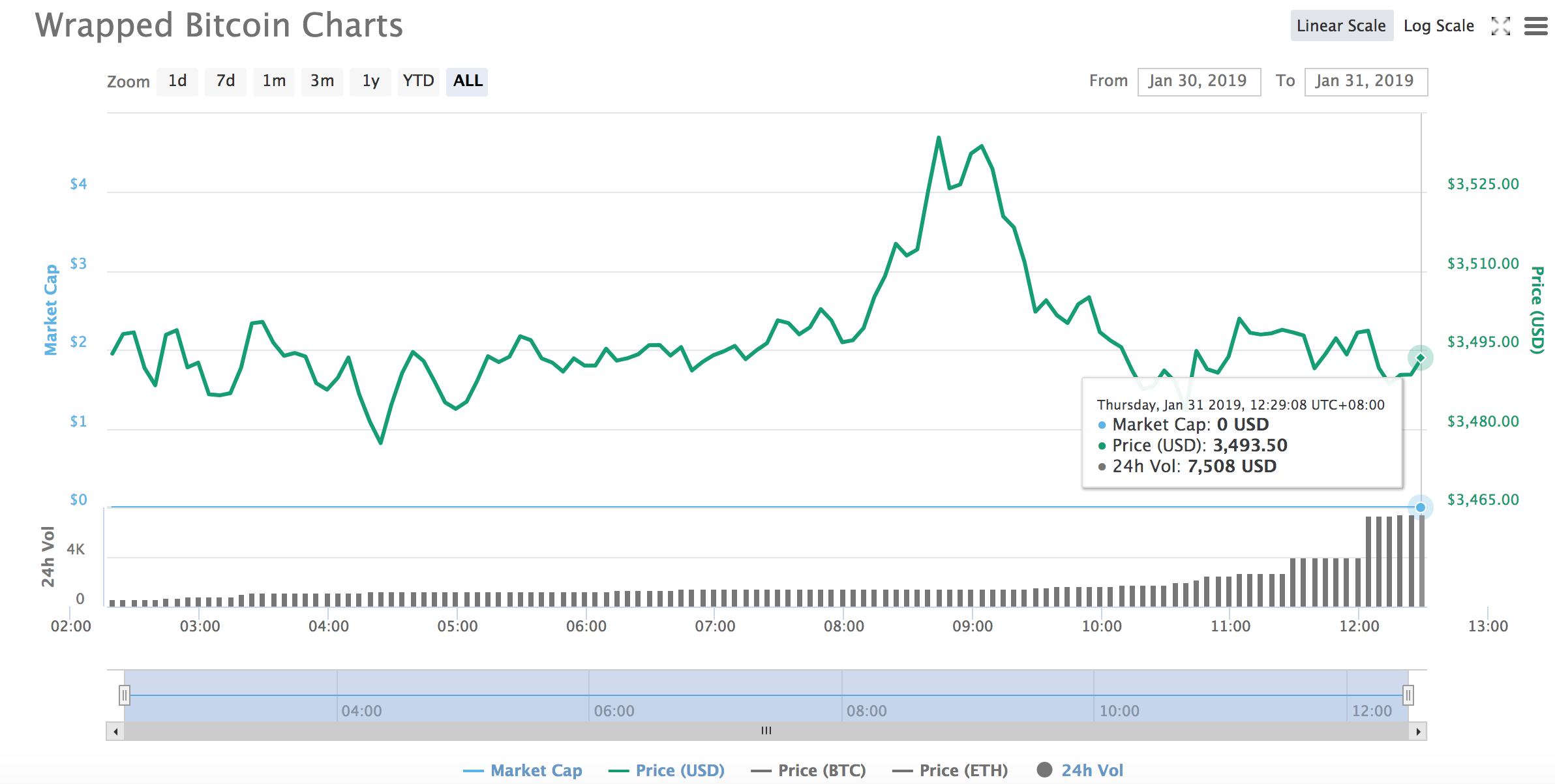Click the $3,525.00 price axis label

pyautogui.click(x=1483, y=185)
